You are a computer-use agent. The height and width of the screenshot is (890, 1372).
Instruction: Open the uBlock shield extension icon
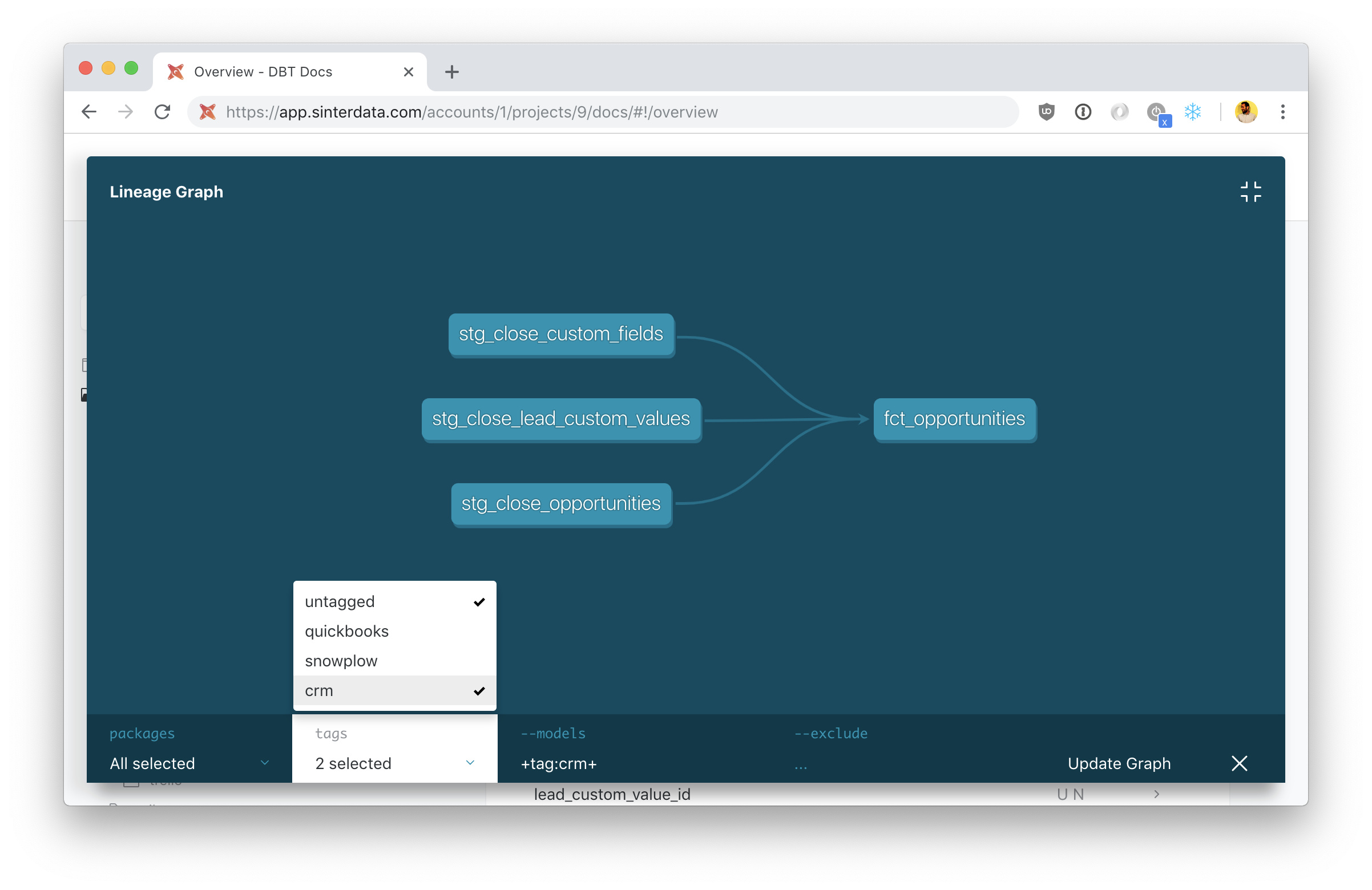click(1046, 112)
